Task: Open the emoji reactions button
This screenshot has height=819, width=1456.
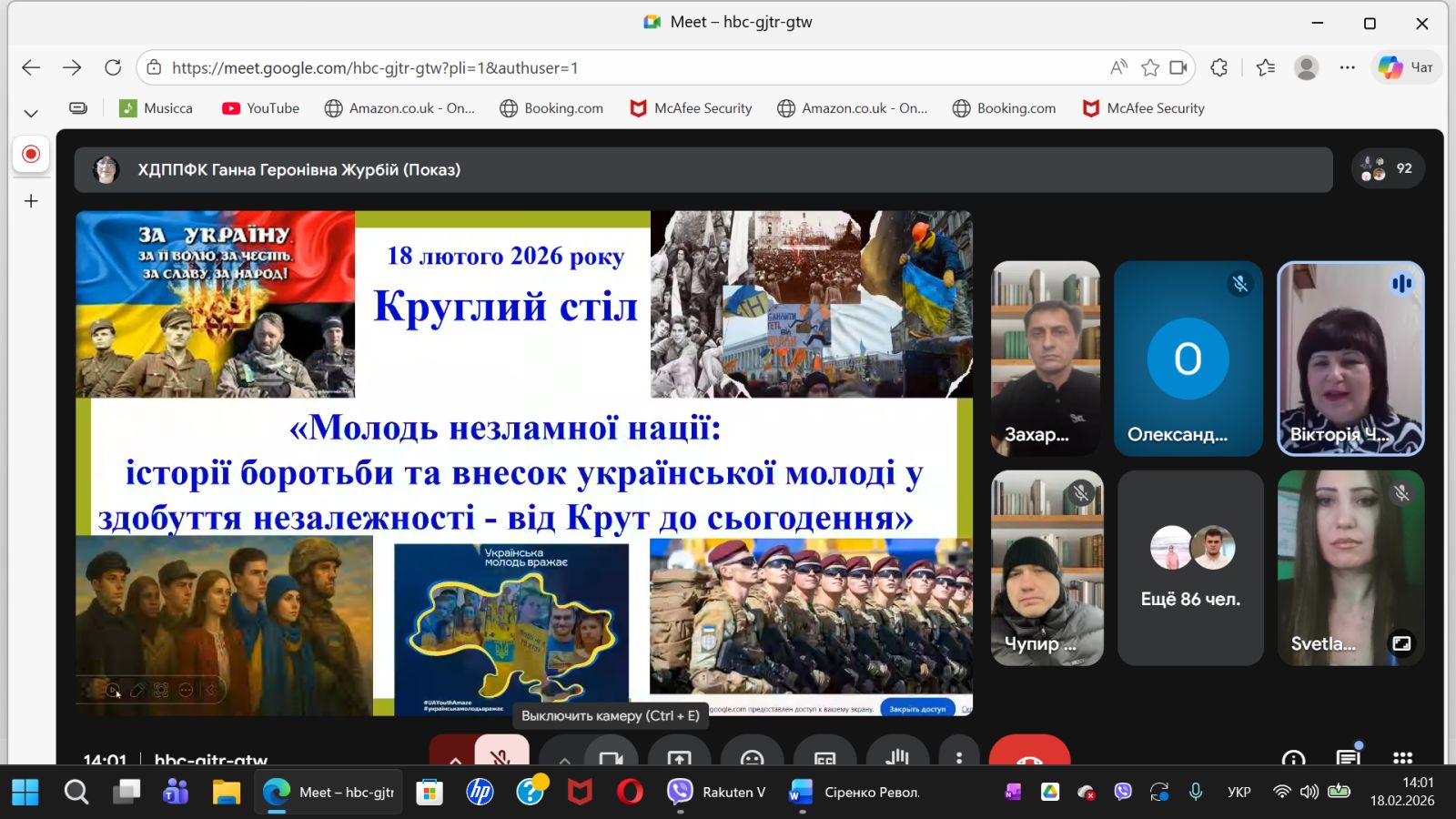Action: click(x=752, y=757)
